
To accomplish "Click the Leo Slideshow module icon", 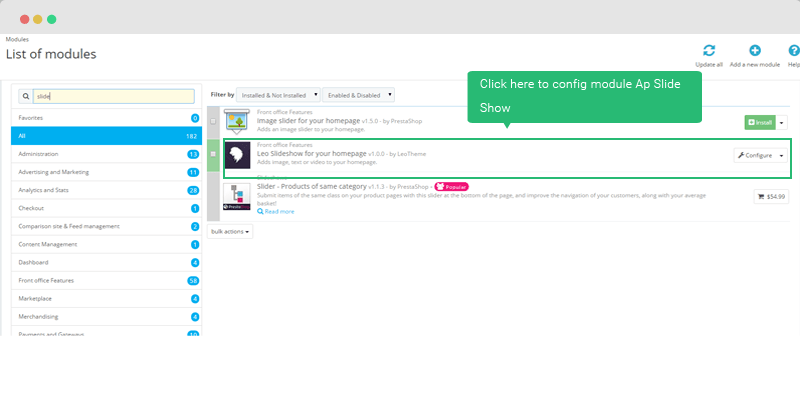I will coord(237,155).
